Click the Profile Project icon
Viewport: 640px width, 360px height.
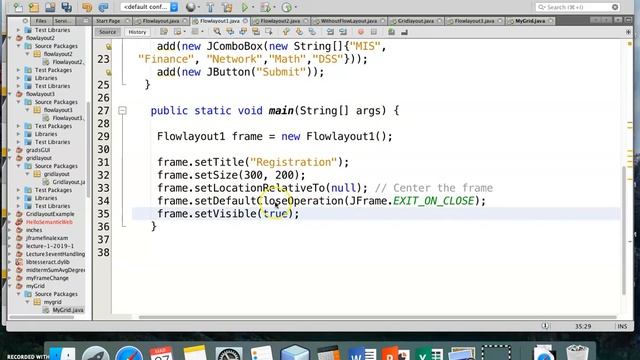[x=287, y=7]
